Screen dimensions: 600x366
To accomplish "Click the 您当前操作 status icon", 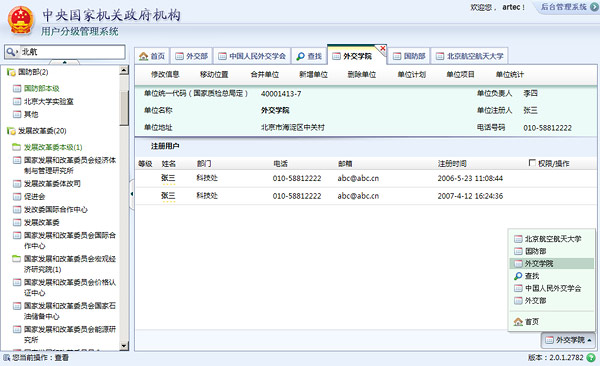I will click(7, 358).
